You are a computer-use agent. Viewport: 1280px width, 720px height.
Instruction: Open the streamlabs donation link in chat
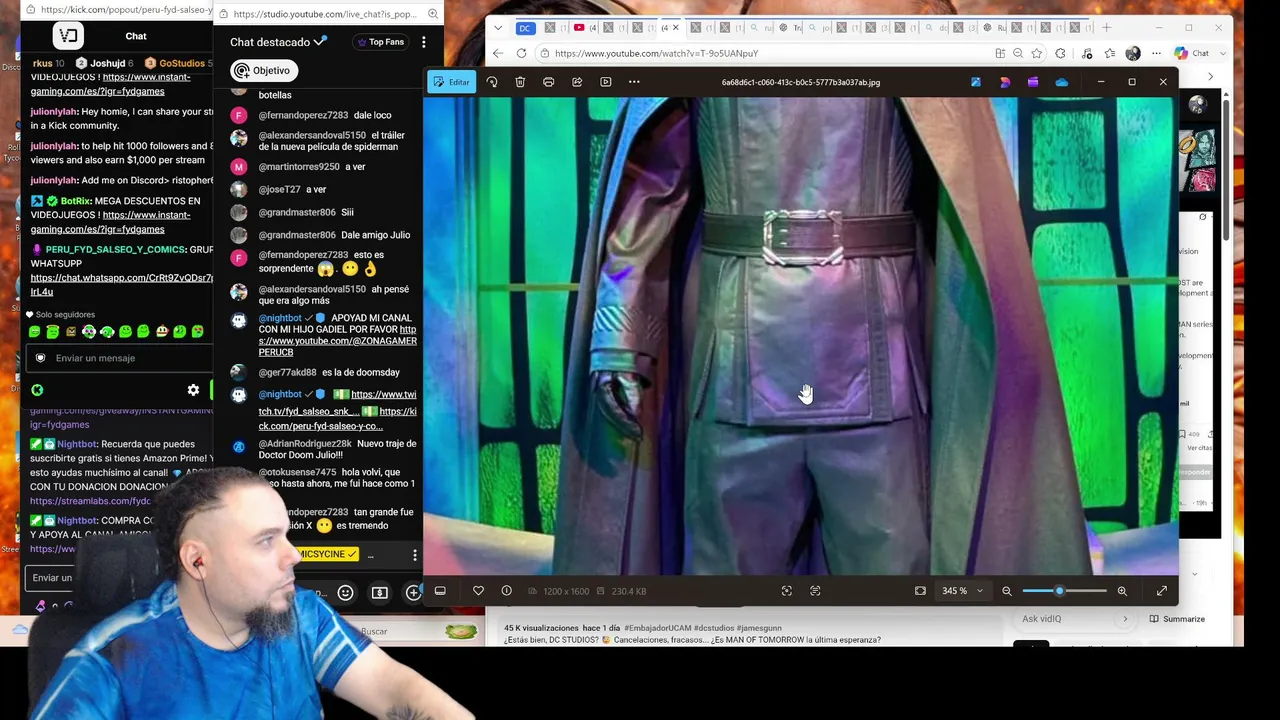point(90,501)
